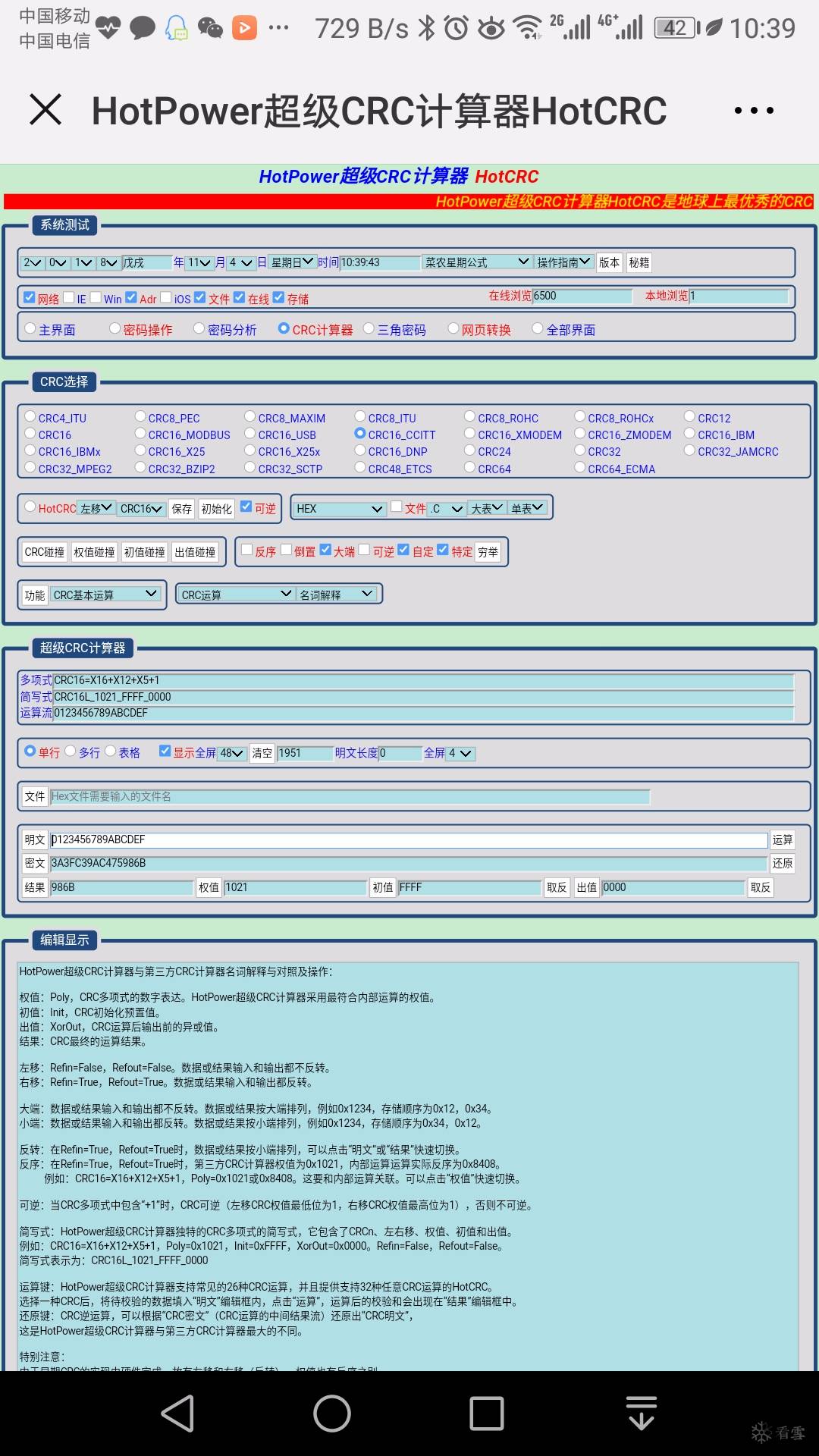The image size is (819, 1456).
Task: Choose the CRC8_MAXIM algorithm
Action: [250, 416]
